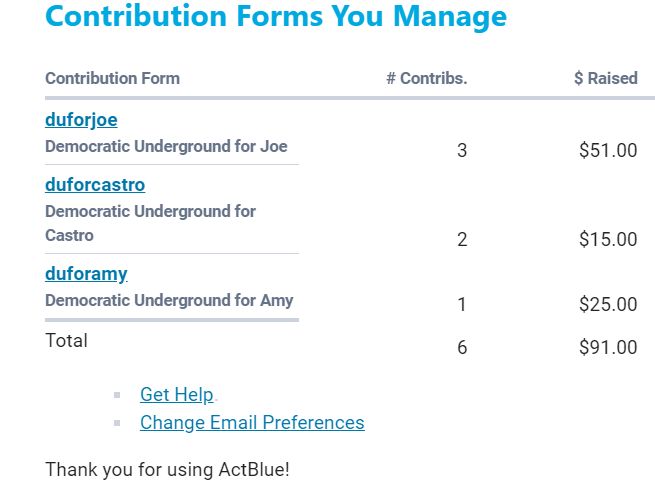Click the # Contribs. column header
655x502 pixels.
tap(427, 78)
